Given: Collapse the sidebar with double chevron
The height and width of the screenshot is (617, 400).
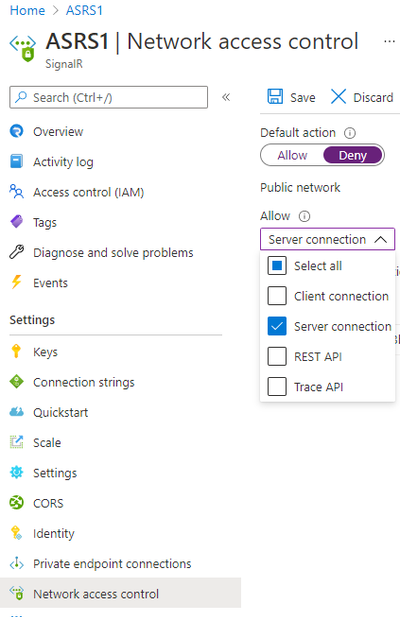Looking at the screenshot, I should click(x=226, y=97).
